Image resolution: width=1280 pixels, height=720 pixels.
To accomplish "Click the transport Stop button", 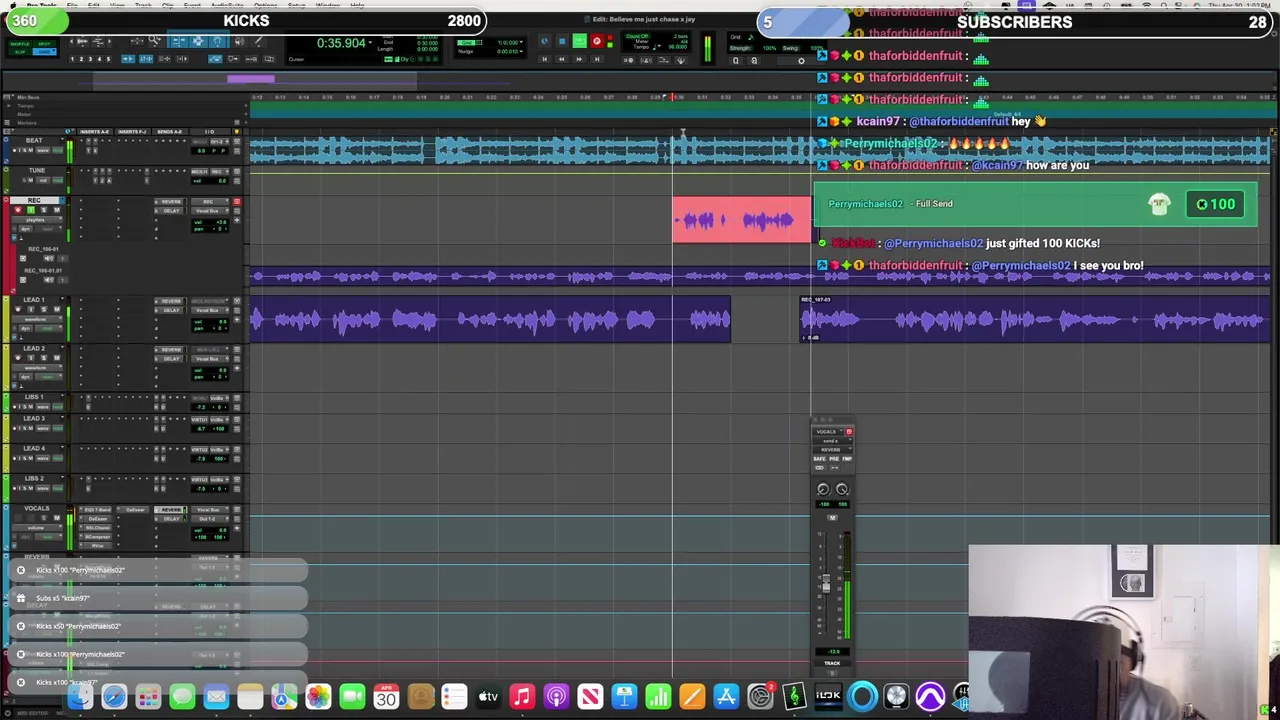I will 562,41.
